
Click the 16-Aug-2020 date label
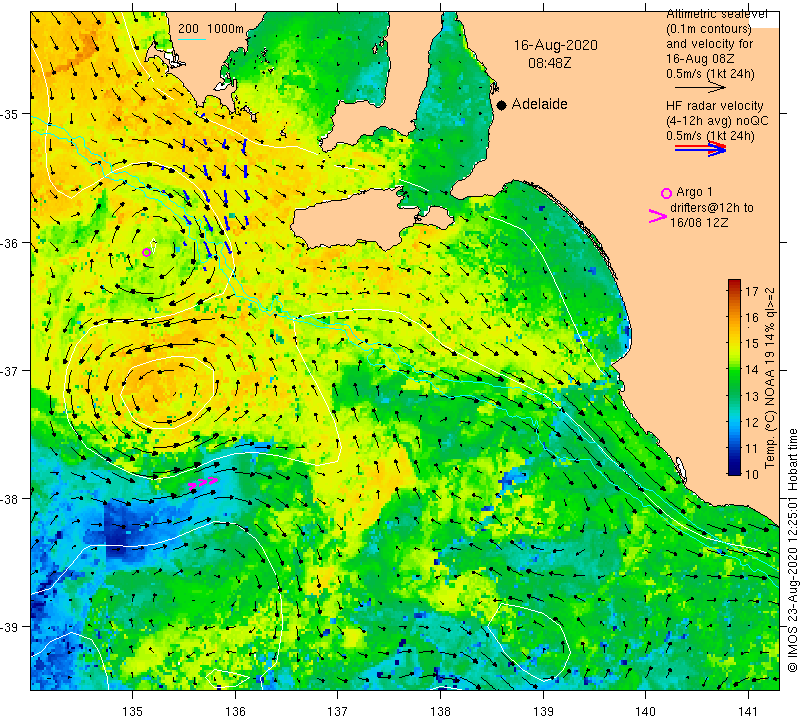click(555, 45)
